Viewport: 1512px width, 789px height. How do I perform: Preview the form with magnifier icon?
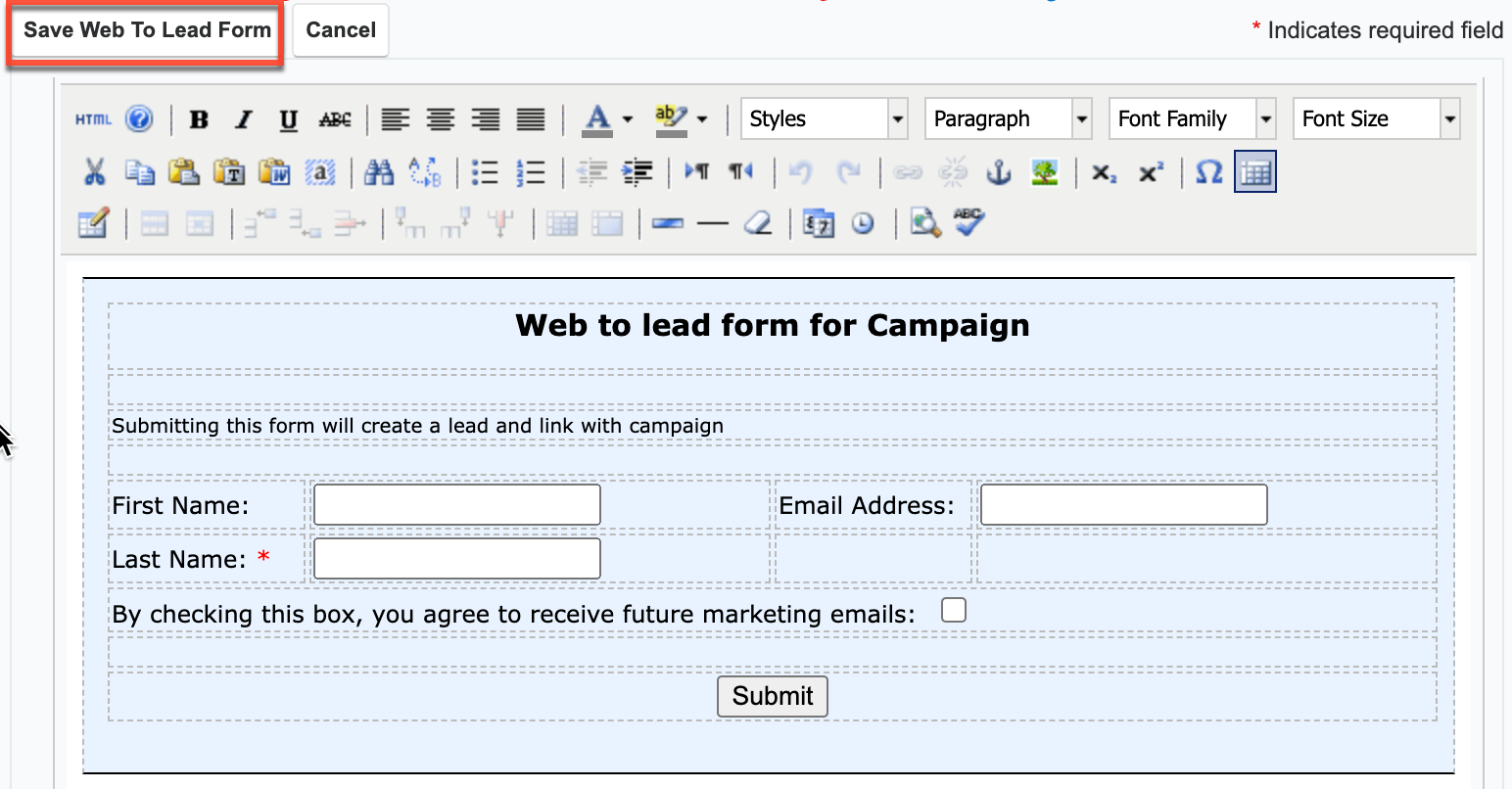(924, 224)
